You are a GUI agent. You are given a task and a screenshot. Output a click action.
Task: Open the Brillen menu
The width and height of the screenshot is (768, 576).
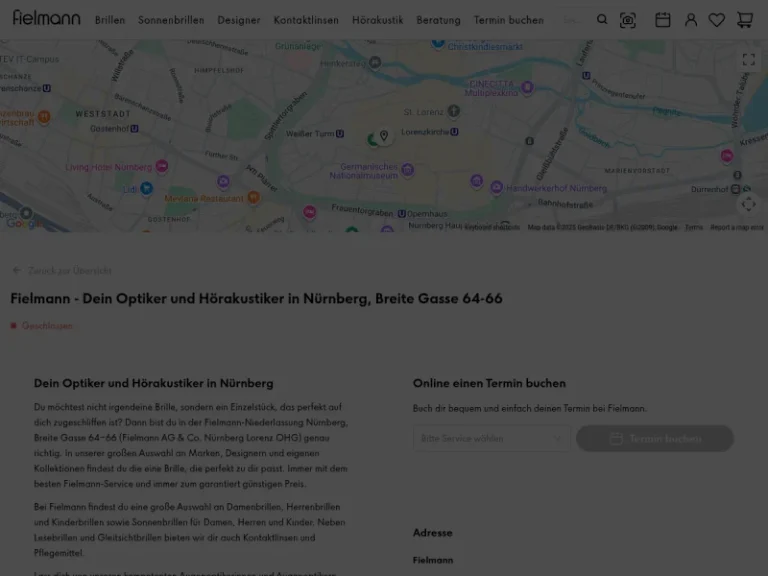click(110, 20)
